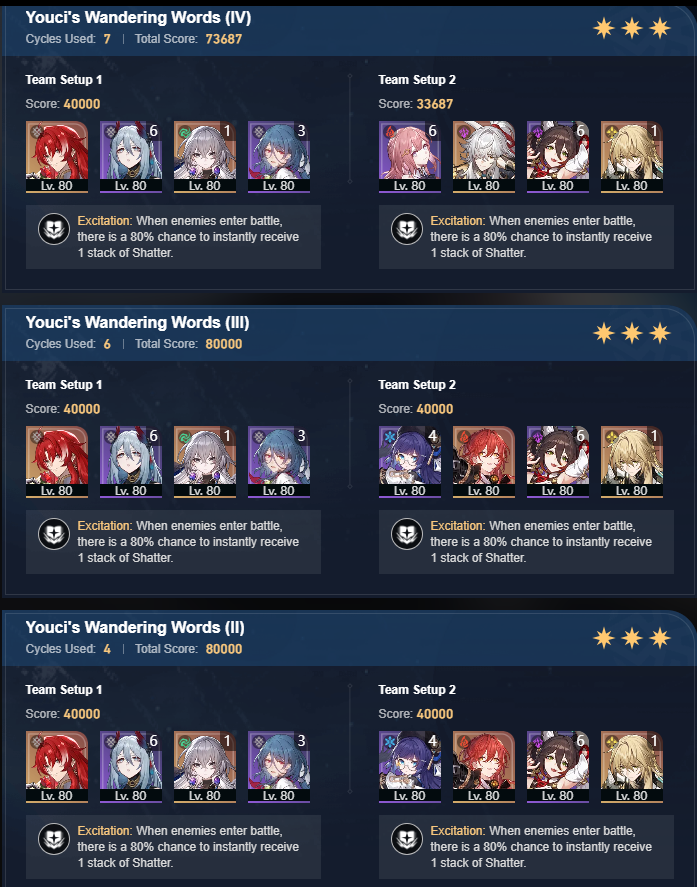Click Excitation buff icon under II Team Setup 2
Screen dimensions: 697x887
point(407,839)
